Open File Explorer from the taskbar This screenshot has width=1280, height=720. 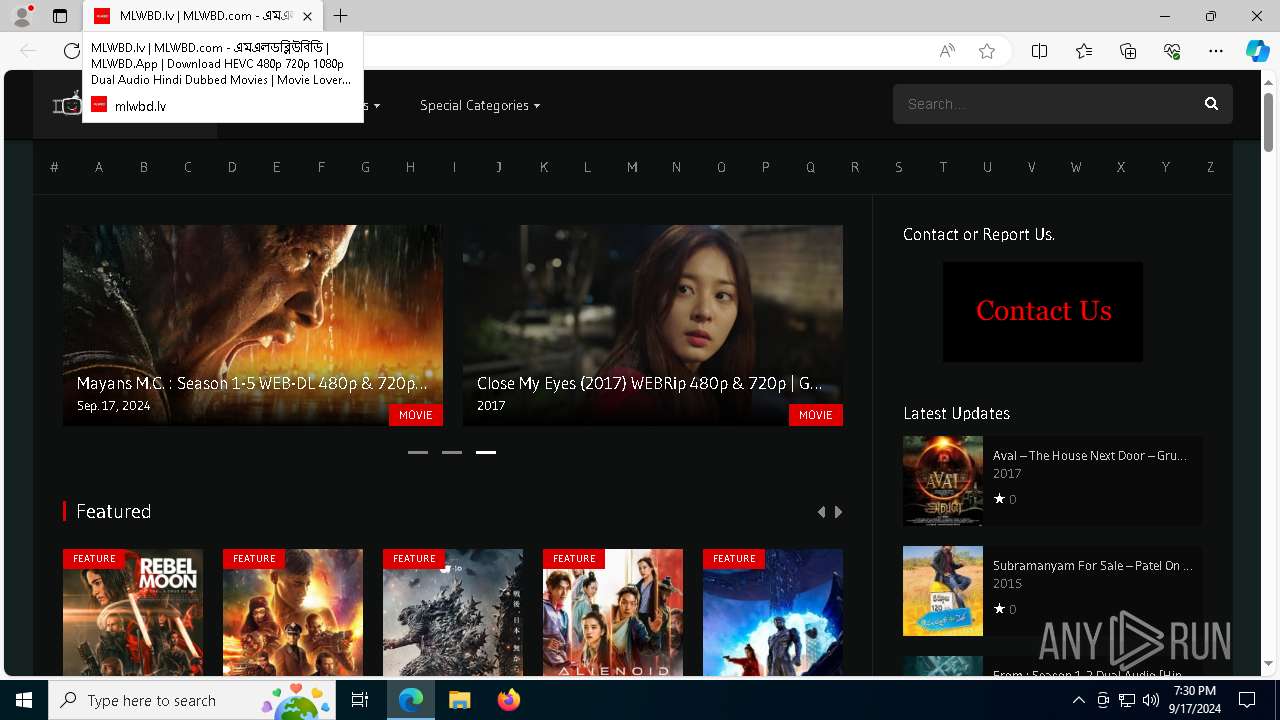click(x=459, y=700)
